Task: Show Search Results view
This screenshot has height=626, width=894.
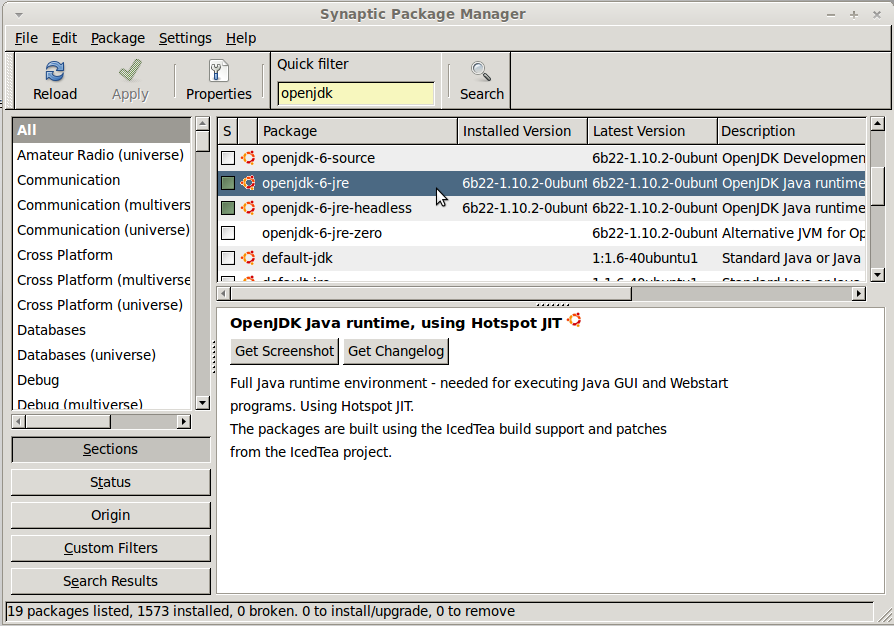Action: coord(111,581)
